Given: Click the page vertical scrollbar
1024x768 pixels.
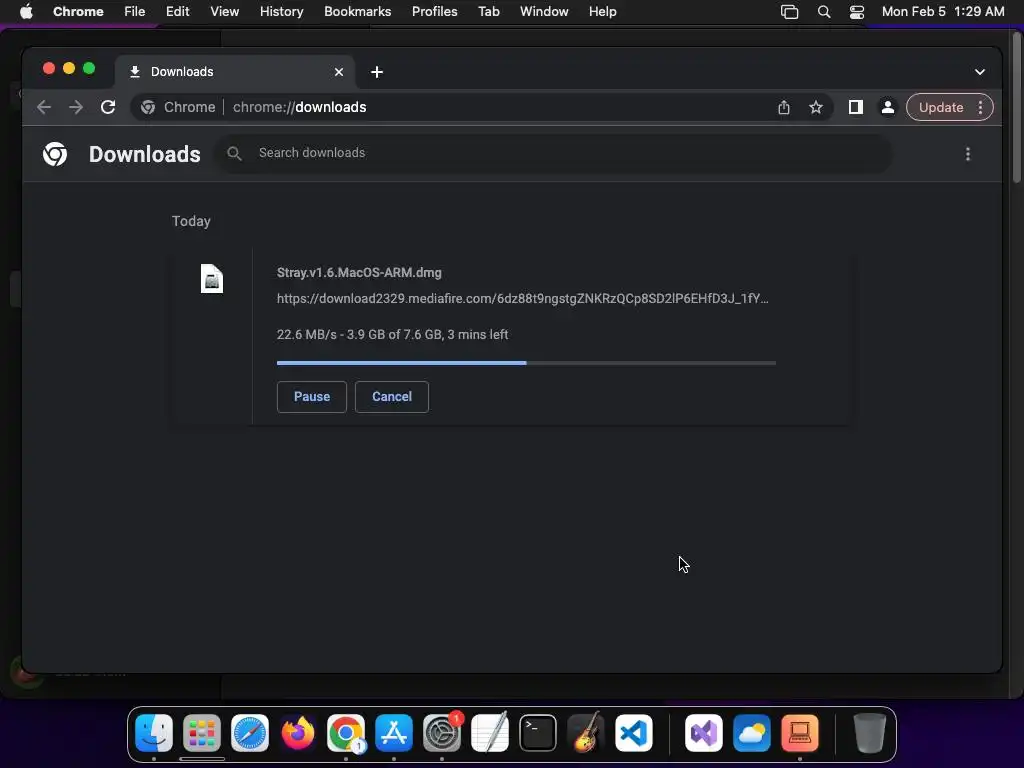Looking at the screenshot, I should 1017,108.
